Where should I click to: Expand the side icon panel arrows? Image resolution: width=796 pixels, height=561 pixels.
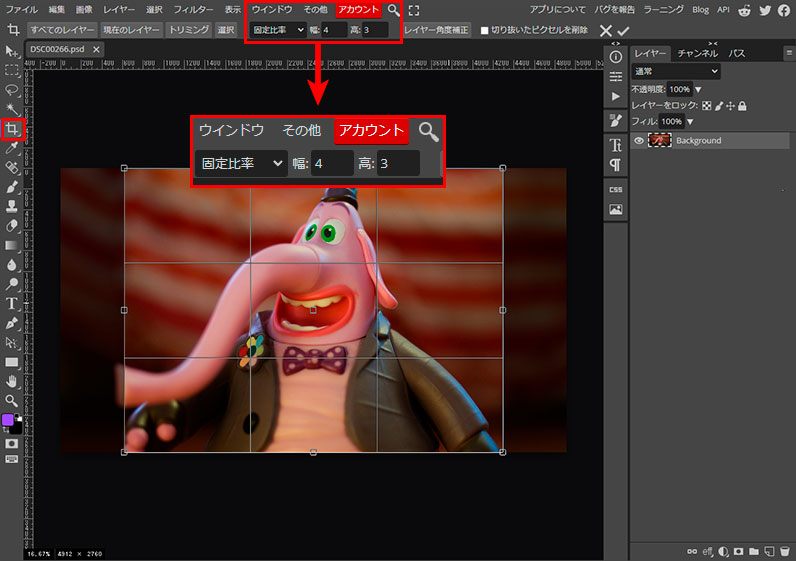pyautogui.click(x=616, y=44)
